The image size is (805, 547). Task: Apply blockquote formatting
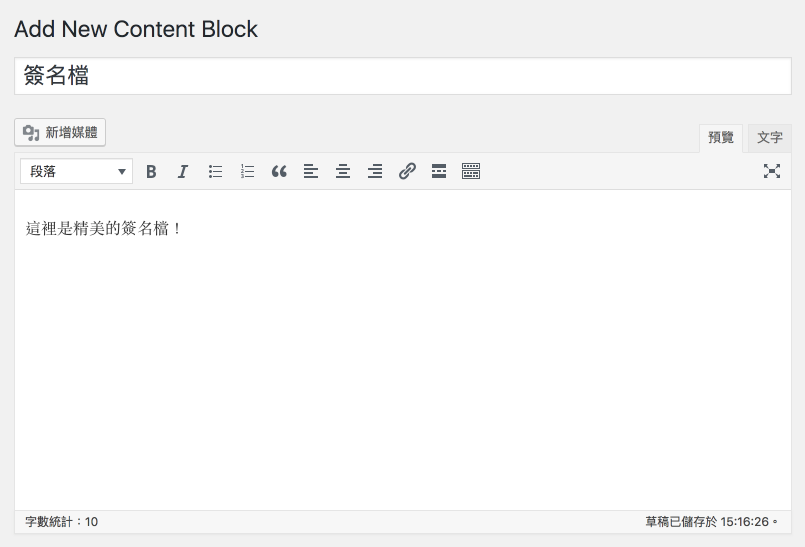pyautogui.click(x=279, y=171)
